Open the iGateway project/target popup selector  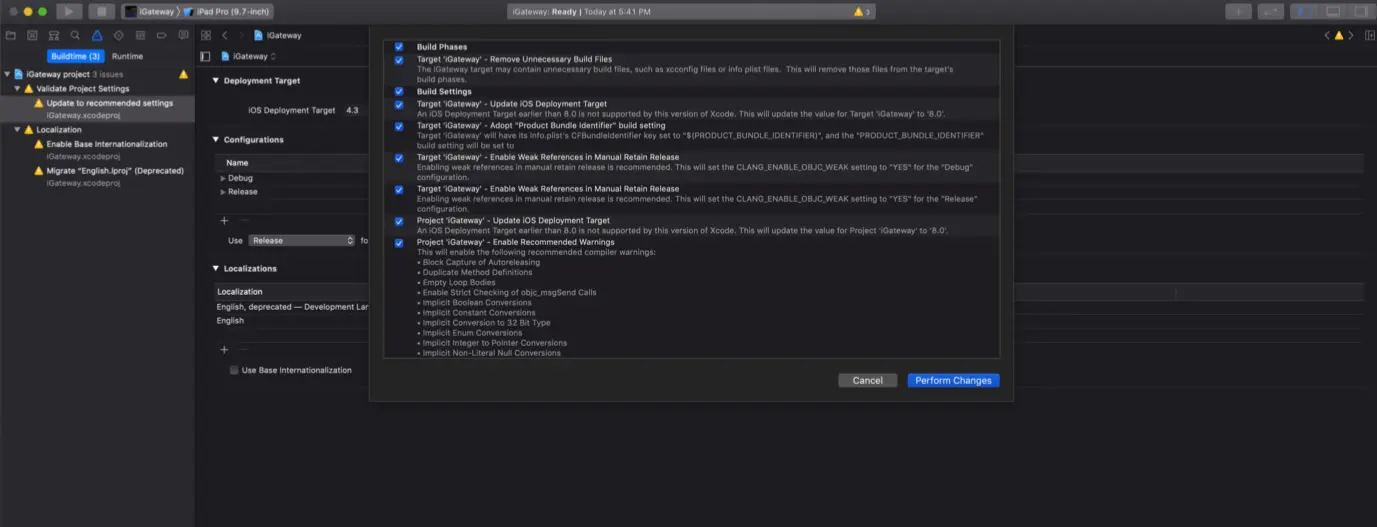249,56
